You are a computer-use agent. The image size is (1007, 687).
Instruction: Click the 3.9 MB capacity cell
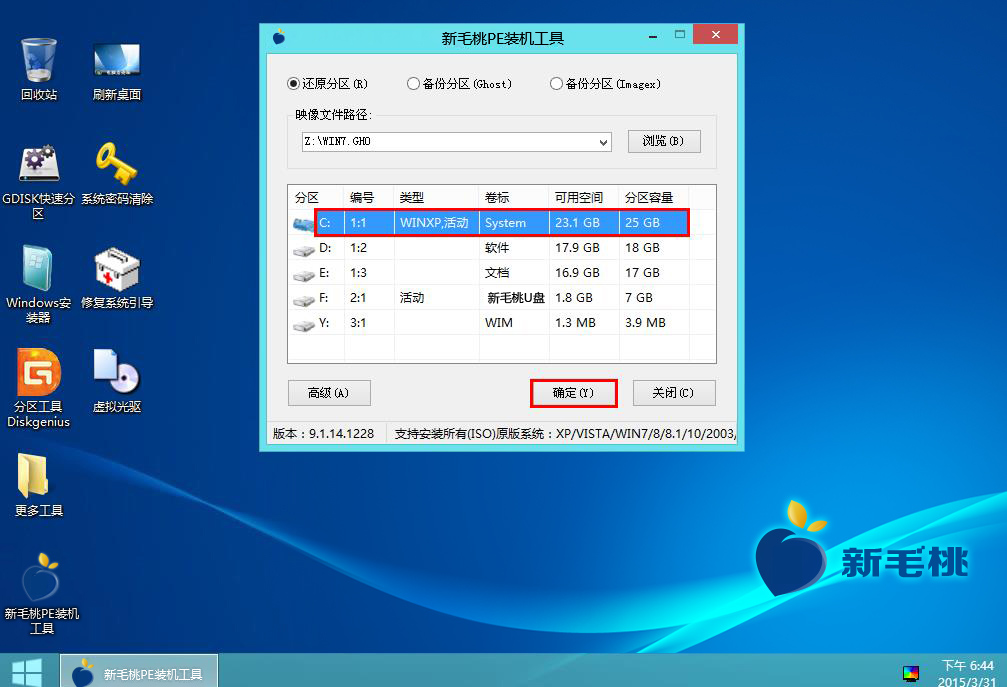pos(645,323)
